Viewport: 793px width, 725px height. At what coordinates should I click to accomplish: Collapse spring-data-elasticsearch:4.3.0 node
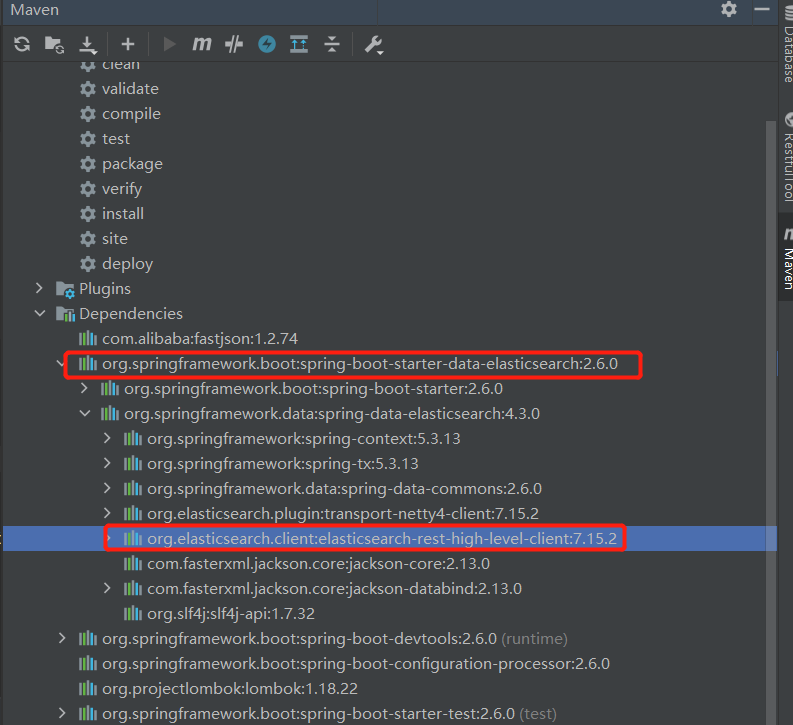coord(85,414)
